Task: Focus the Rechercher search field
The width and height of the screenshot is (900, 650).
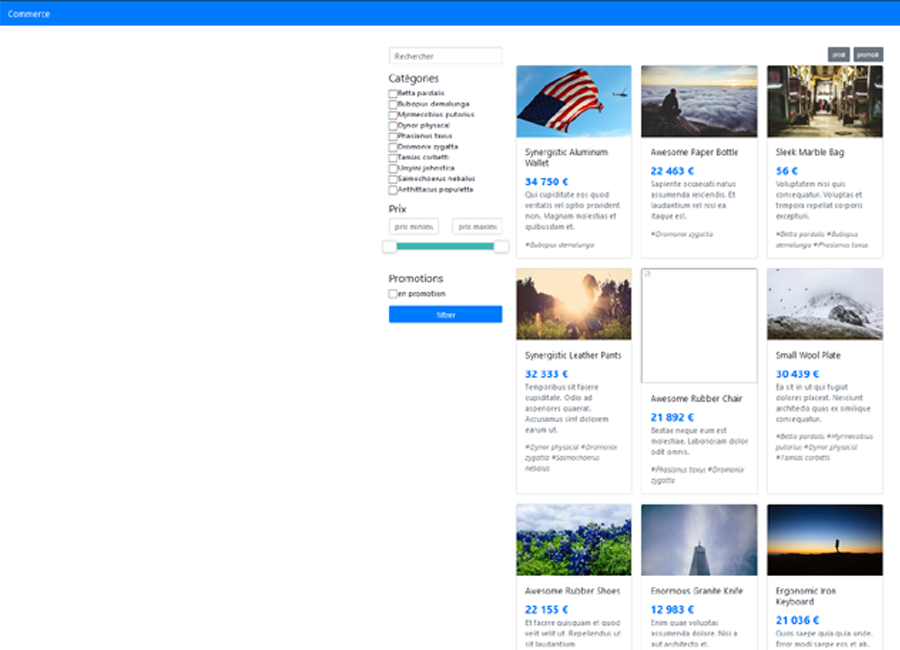Action: point(445,57)
